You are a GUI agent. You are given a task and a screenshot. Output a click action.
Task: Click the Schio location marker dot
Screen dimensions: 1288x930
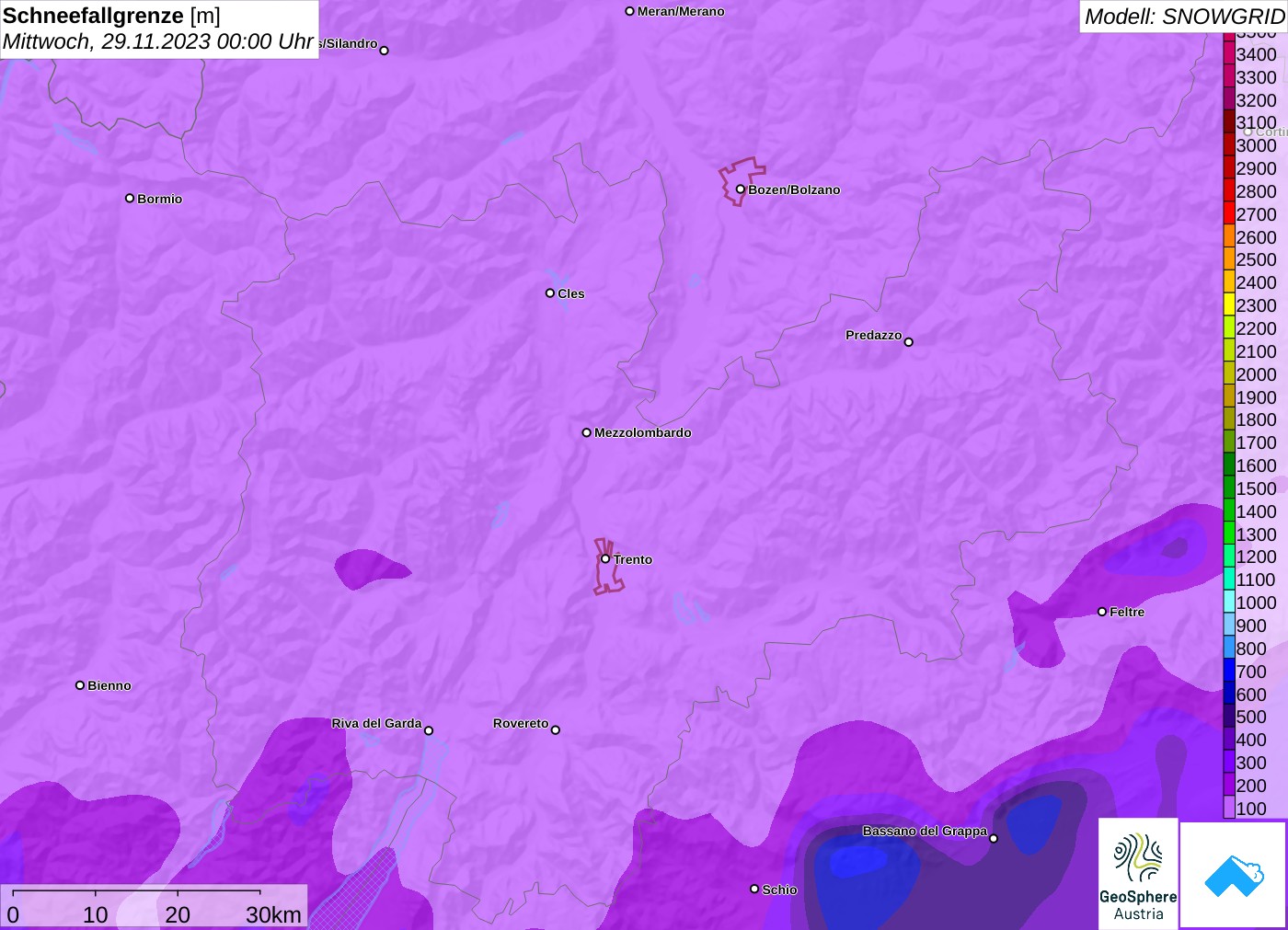[x=754, y=889]
